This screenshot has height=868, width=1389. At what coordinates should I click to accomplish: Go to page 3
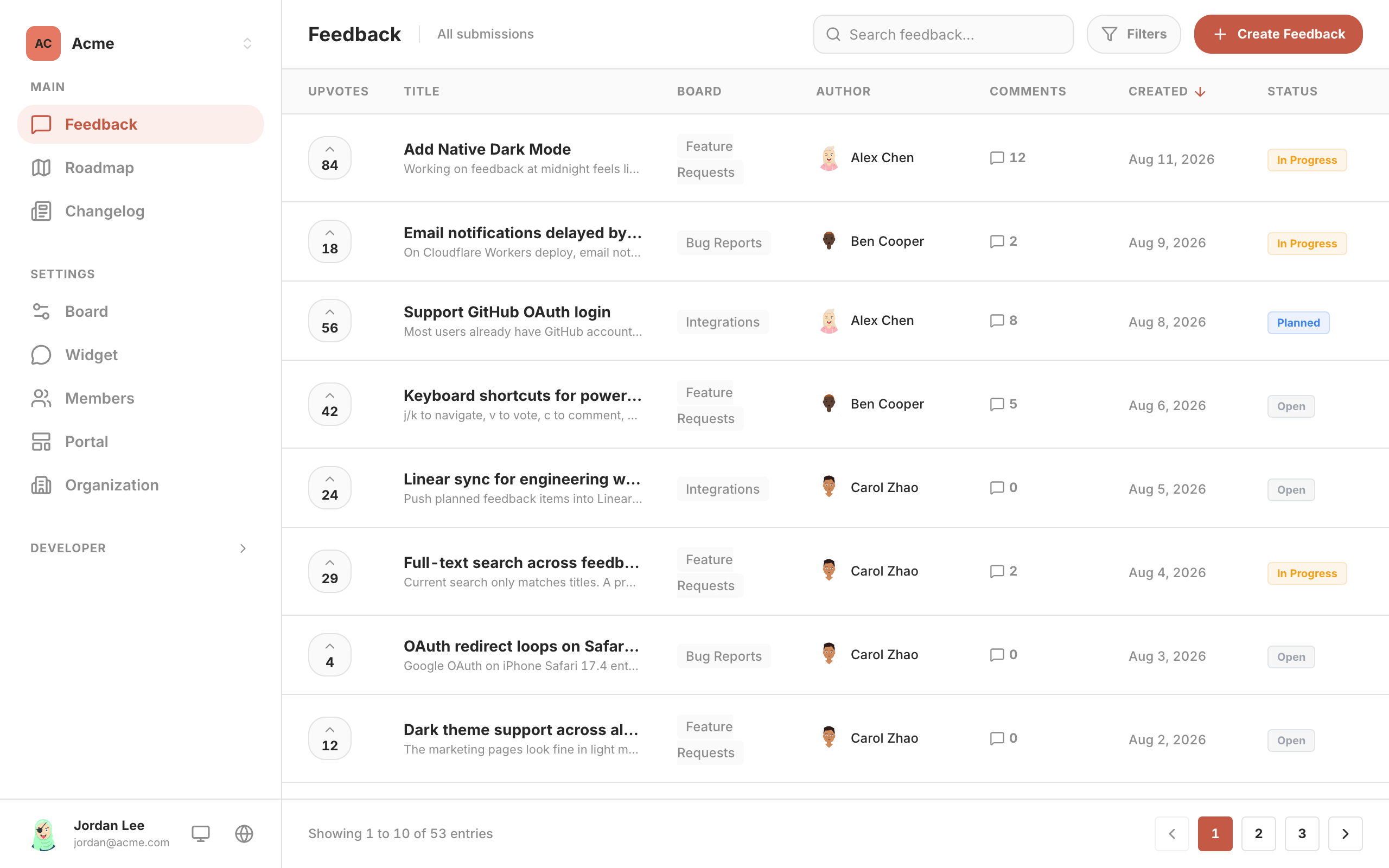(1302, 834)
